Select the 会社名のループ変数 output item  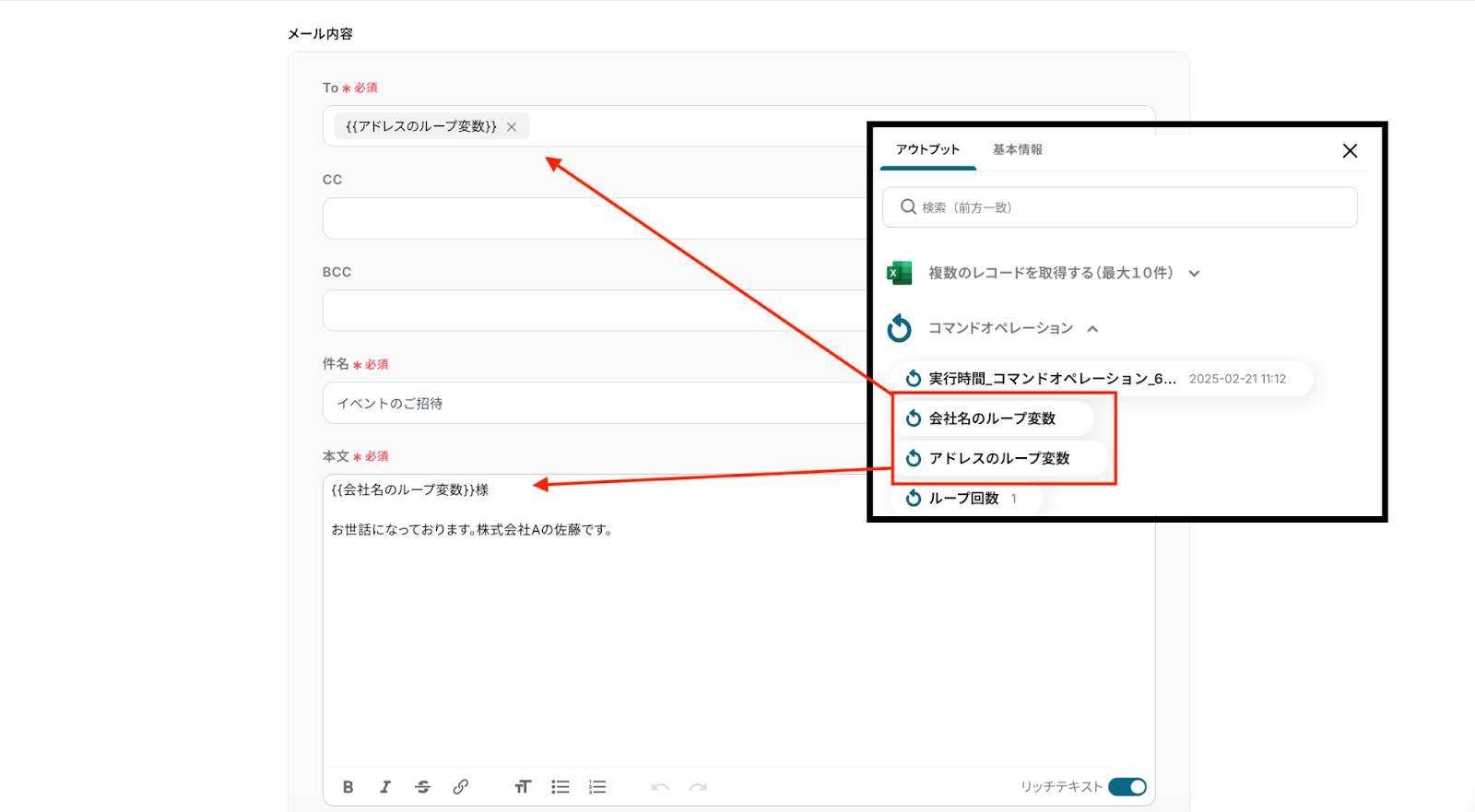coord(992,418)
